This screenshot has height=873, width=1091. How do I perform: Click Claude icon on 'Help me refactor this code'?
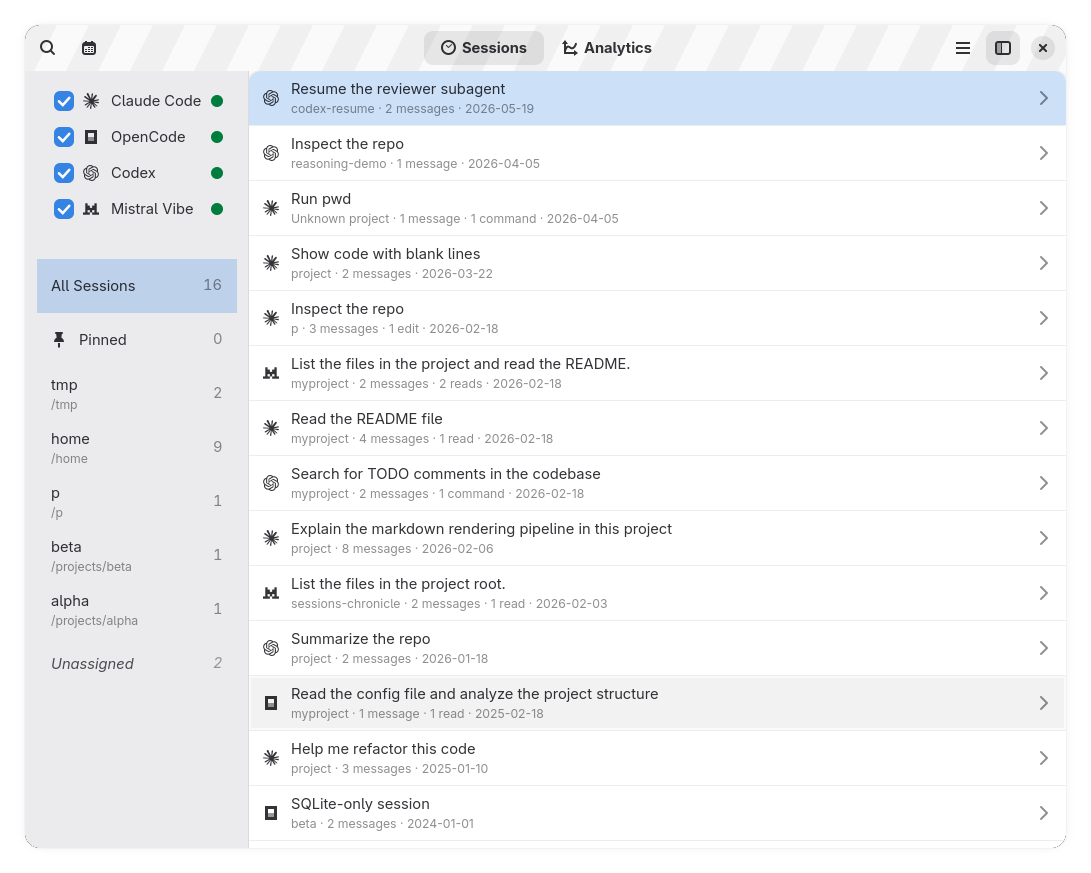(x=271, y=758)
